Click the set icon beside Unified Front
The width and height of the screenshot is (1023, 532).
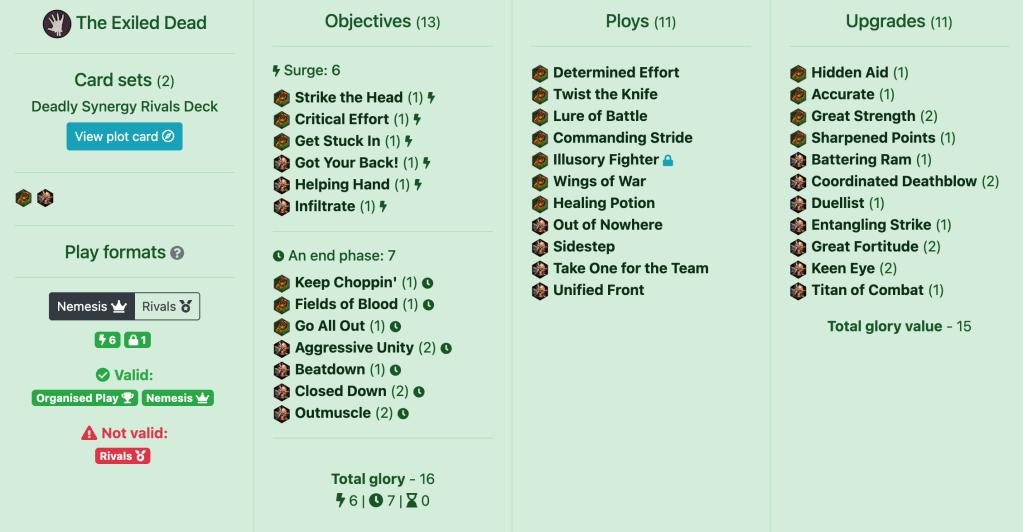point(540,291)
